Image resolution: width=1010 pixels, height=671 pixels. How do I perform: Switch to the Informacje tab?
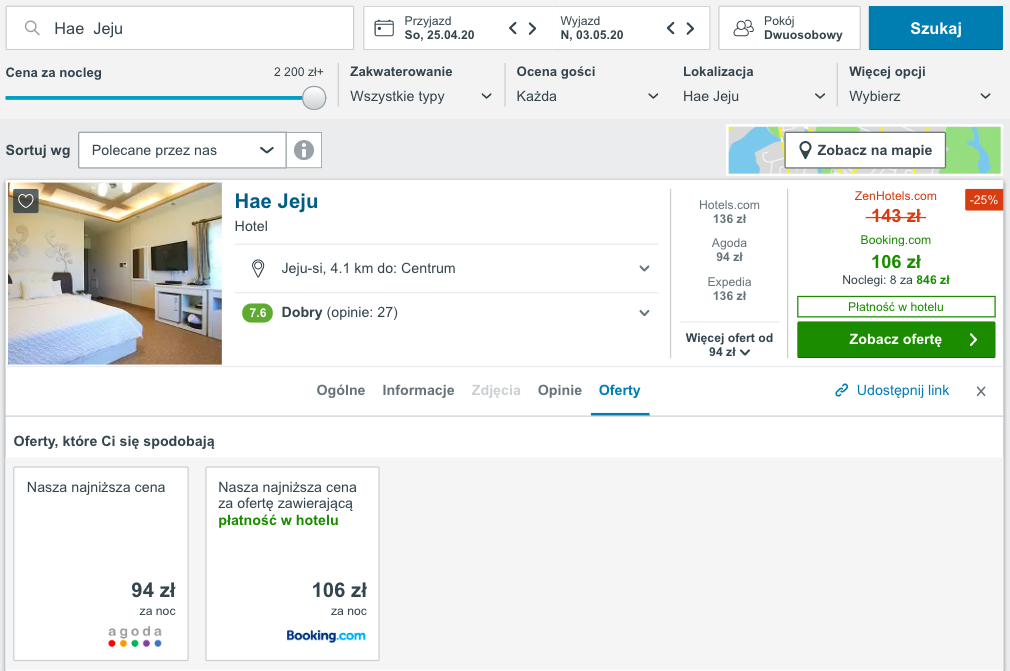[x=418, y=390]
